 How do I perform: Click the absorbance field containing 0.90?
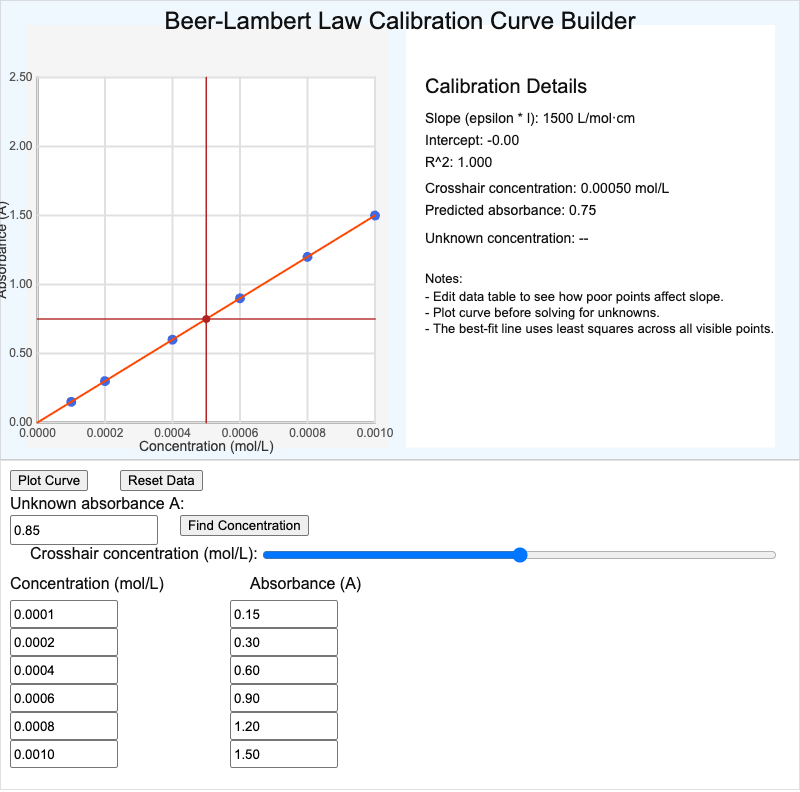pyautogui.click(x=283, y=697)
